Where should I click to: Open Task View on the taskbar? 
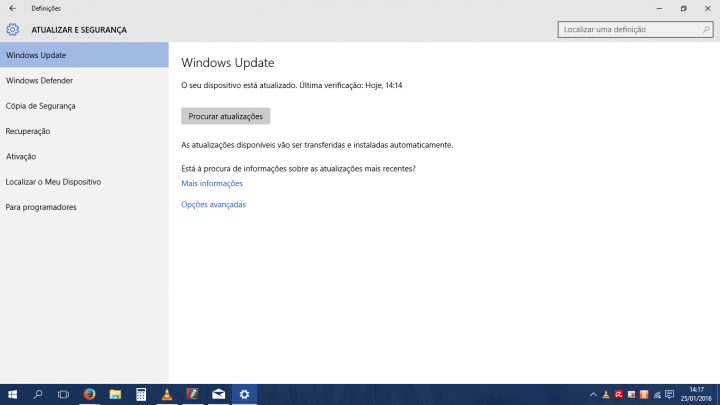[63, 394]
